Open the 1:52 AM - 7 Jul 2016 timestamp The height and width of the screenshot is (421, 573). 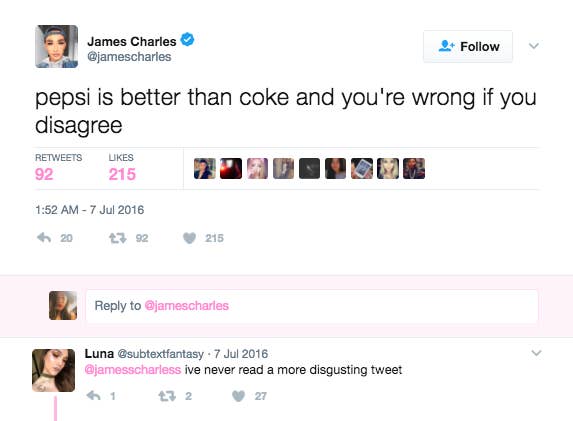pyautogui.click(x=90, y=210)
